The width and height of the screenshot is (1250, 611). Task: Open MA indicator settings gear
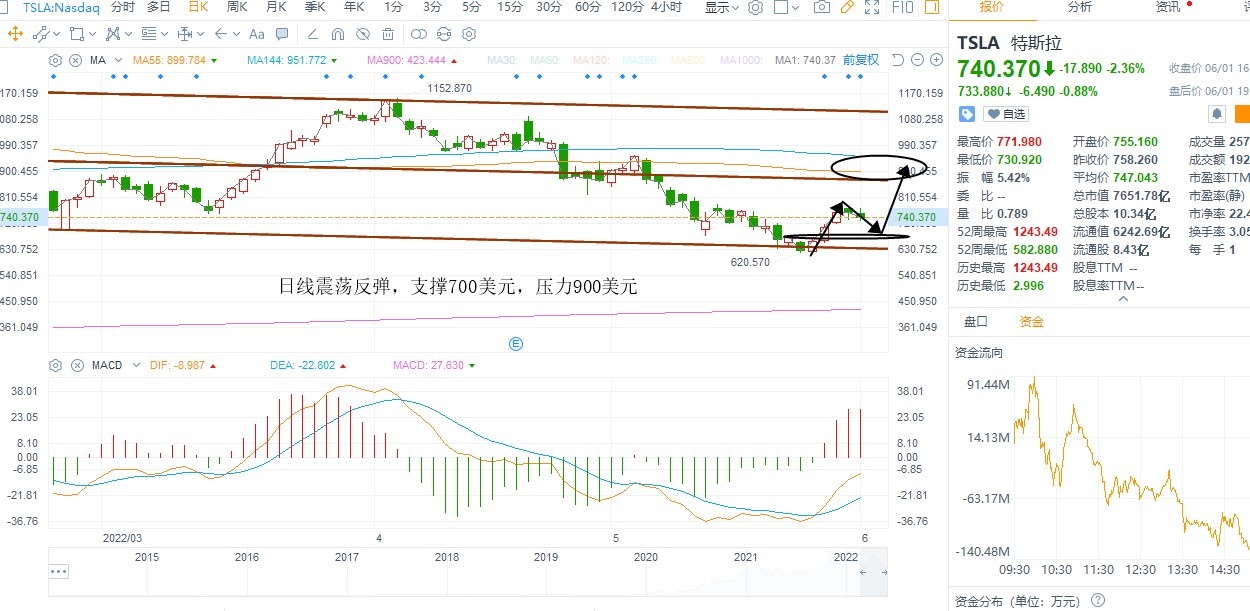click(55, 60)
